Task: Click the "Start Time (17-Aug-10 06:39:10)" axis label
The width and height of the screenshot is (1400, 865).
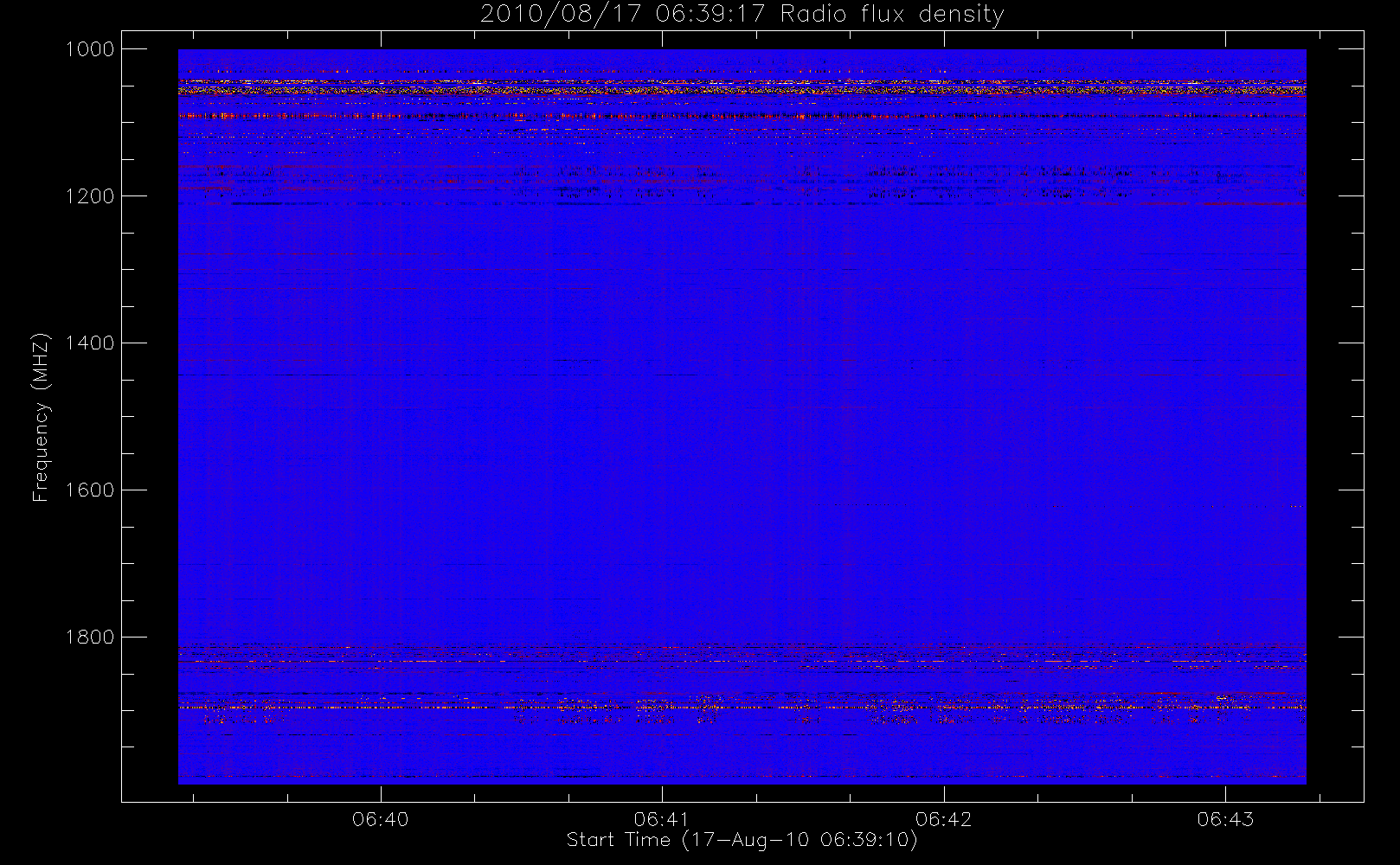Action: 742,840
